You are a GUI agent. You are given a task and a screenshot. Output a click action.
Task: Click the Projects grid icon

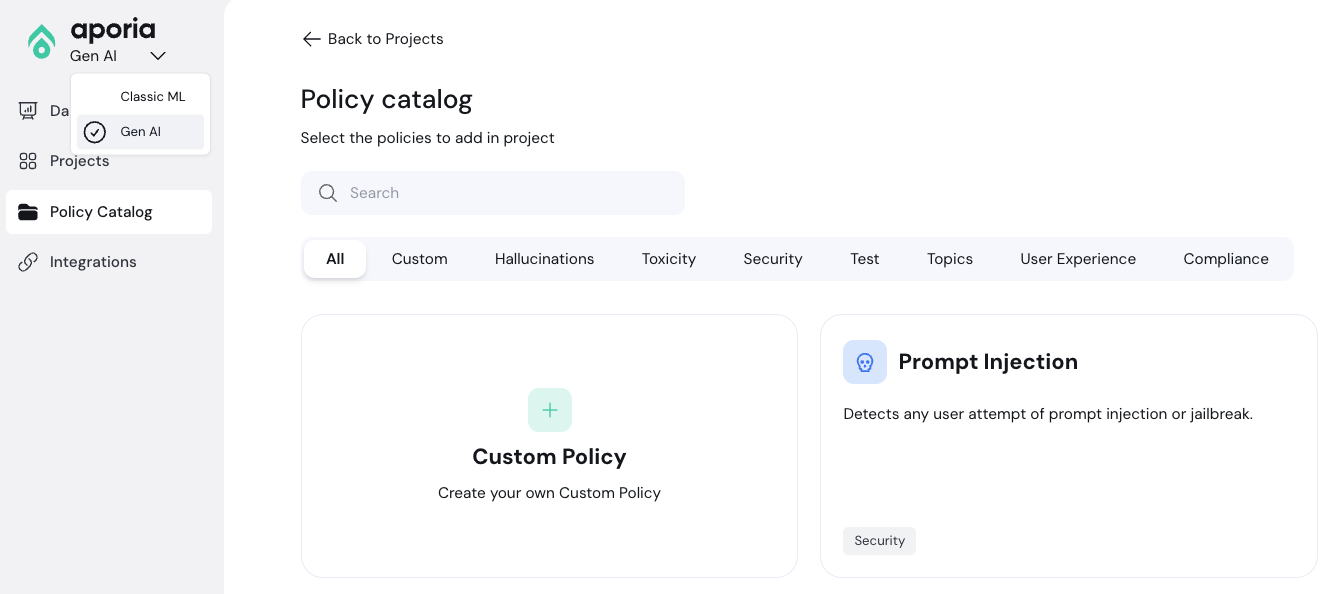(28, 161)
